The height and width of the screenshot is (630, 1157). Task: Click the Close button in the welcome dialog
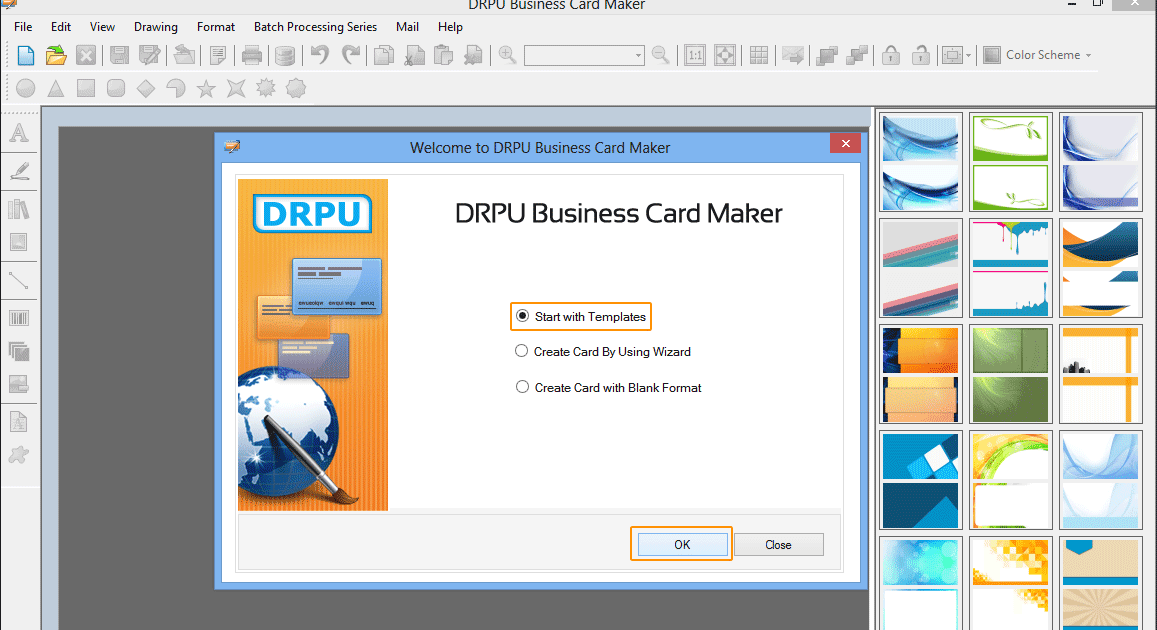pyautogui.click(x=778, y=544)
